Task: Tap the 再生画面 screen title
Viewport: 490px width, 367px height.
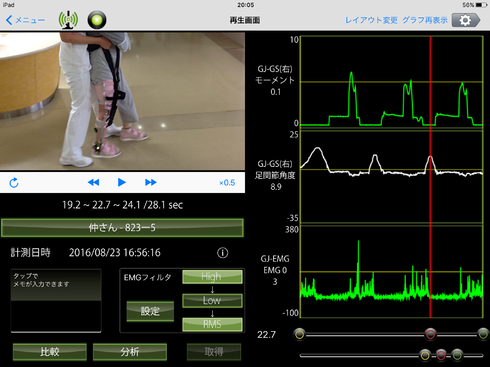Action: click(245, 20)
